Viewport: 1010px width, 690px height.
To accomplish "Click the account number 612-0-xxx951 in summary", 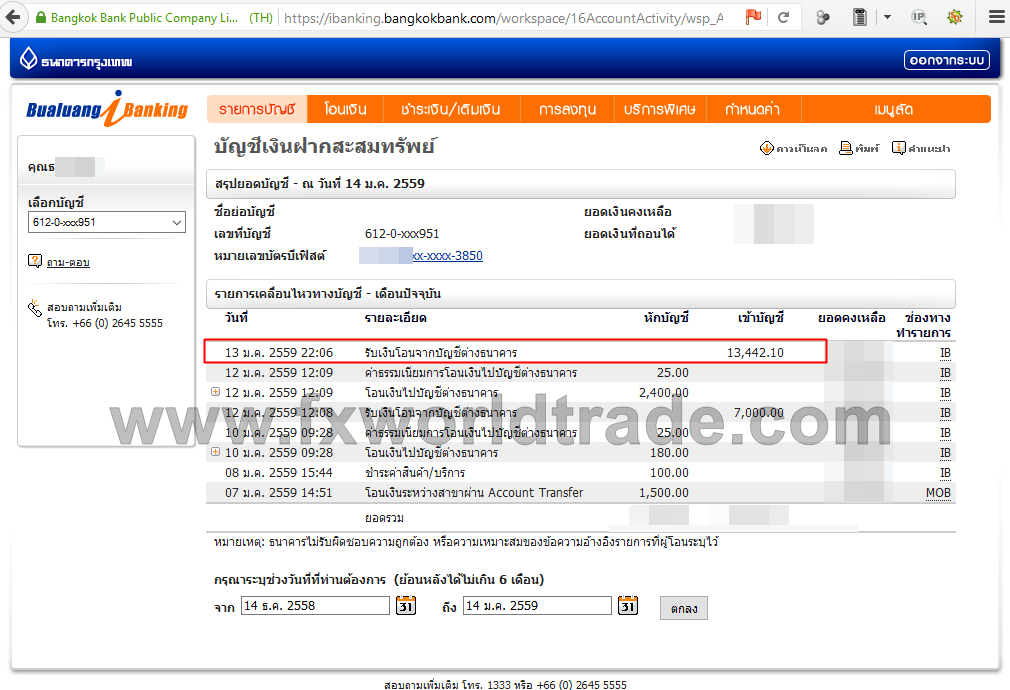I will tap(402, 234).
